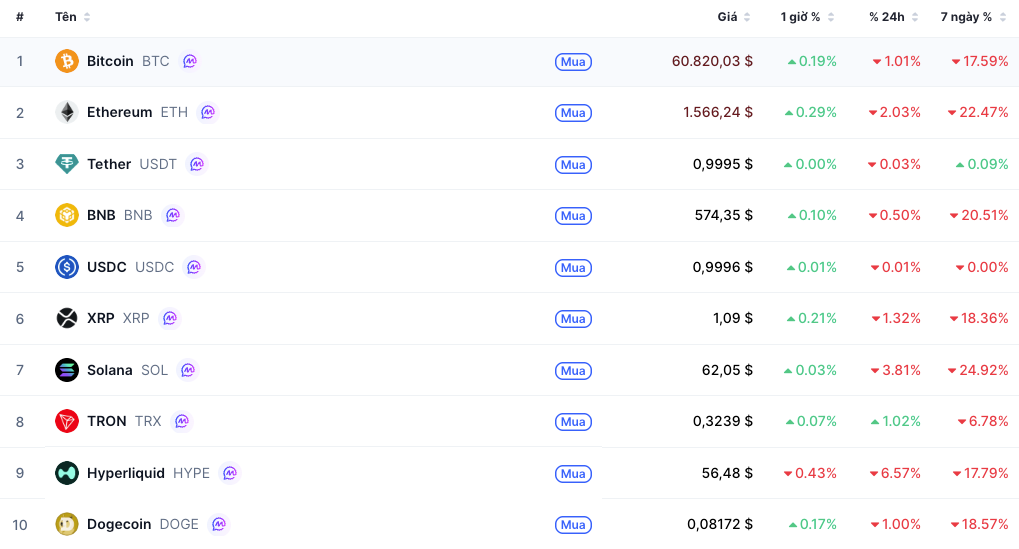1019x549 pixels.
Task: Click Solana 7-day change 24.92%
Action: tap(978, 370)
